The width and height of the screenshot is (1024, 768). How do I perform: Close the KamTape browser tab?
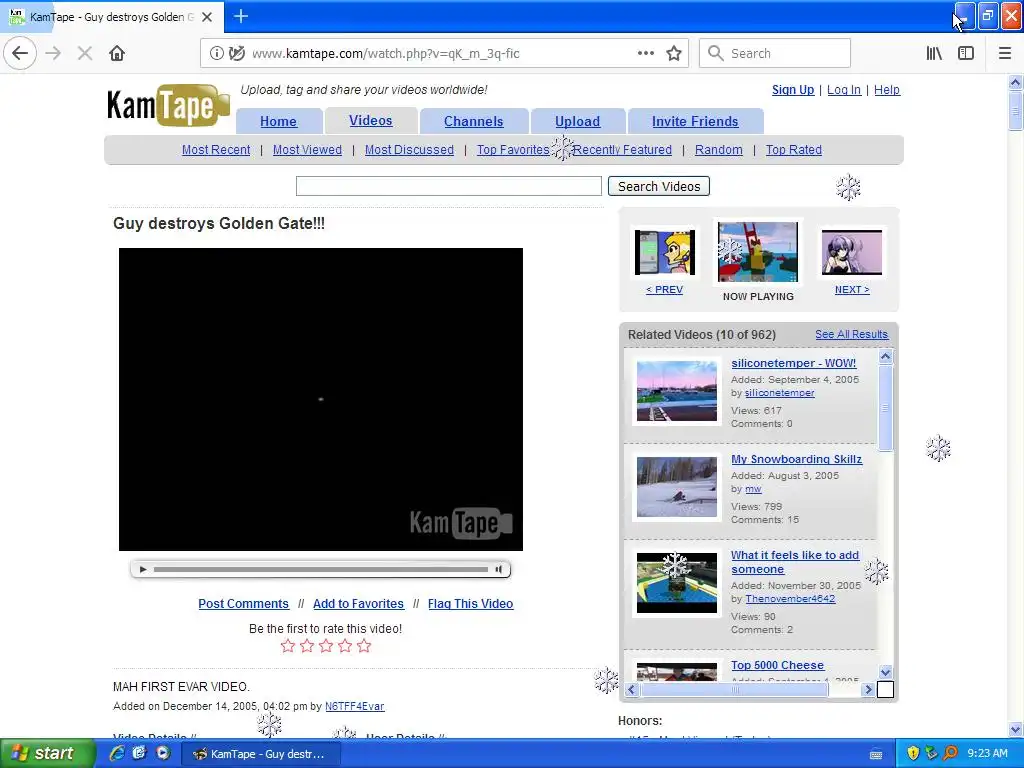coord(207,17)
